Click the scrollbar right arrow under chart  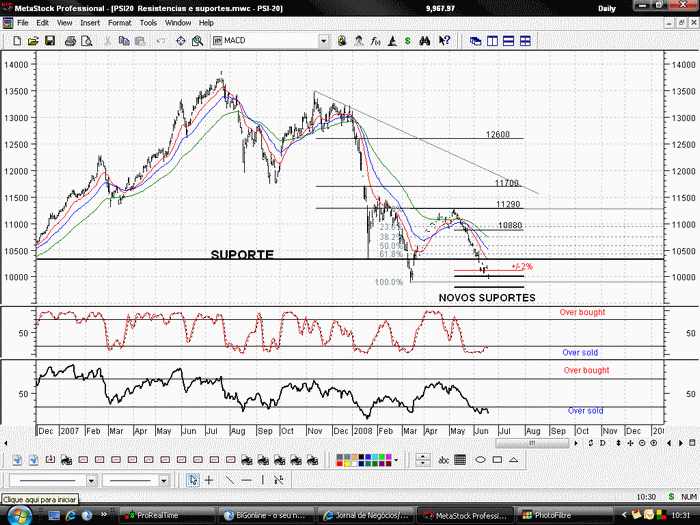pyautogui.click(x=576, y=443)
